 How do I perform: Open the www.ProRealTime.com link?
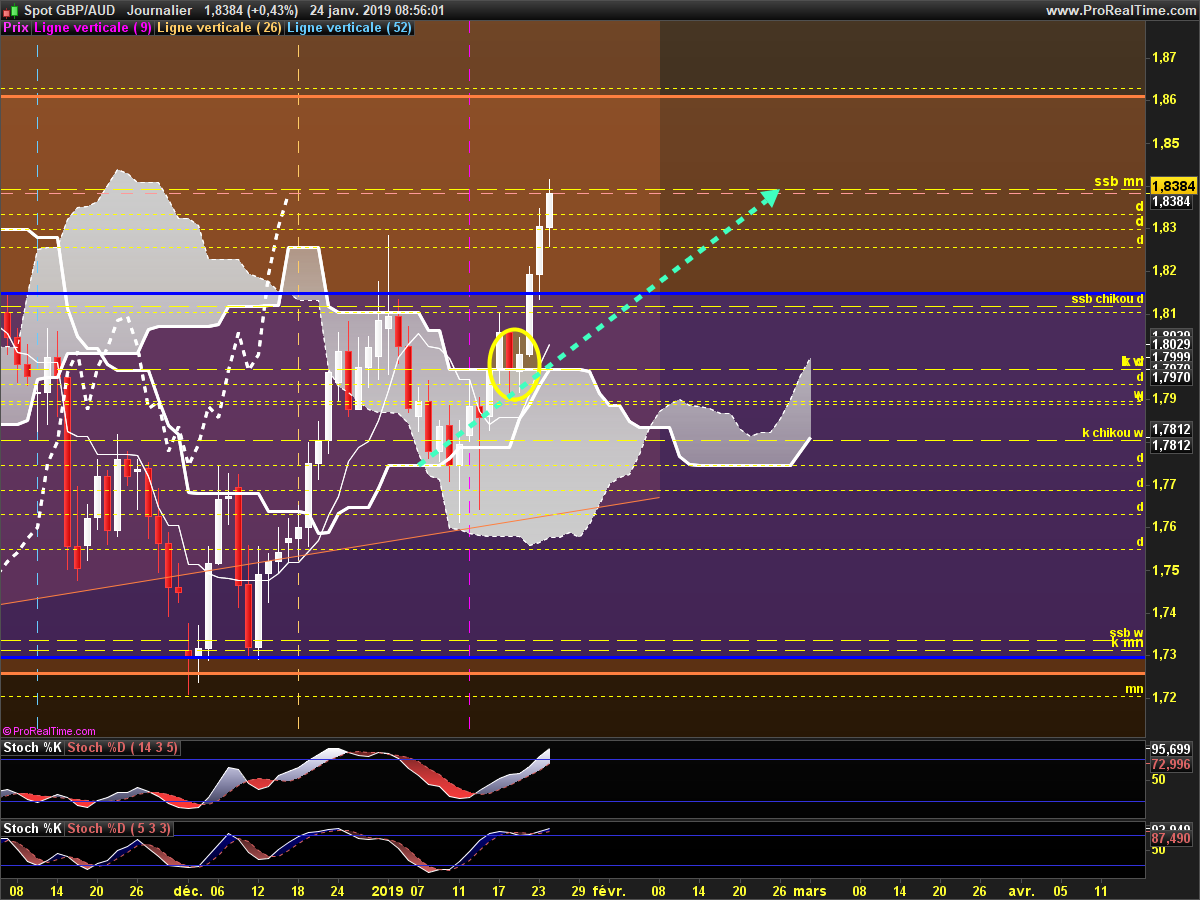[1120, 10]
